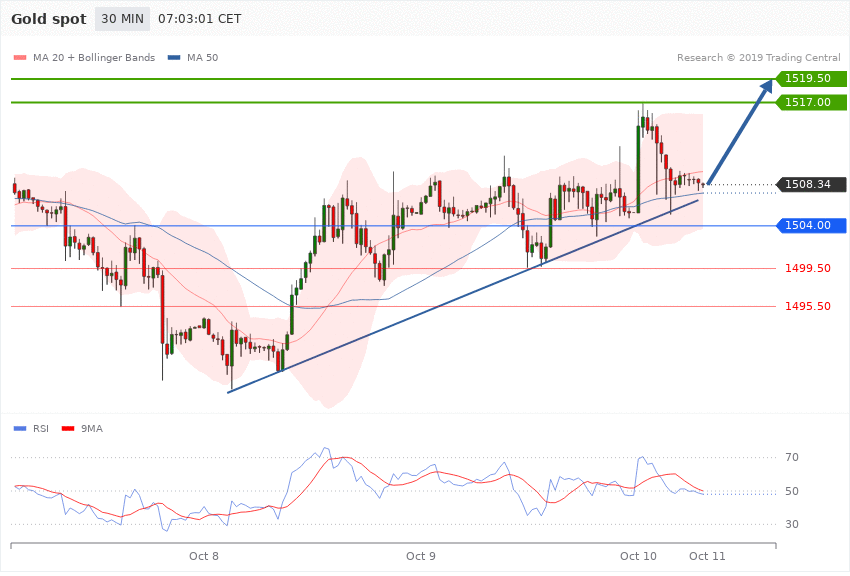Click the Oct 11 date axis label
850x576 pixels.
(x=707, y=556)
